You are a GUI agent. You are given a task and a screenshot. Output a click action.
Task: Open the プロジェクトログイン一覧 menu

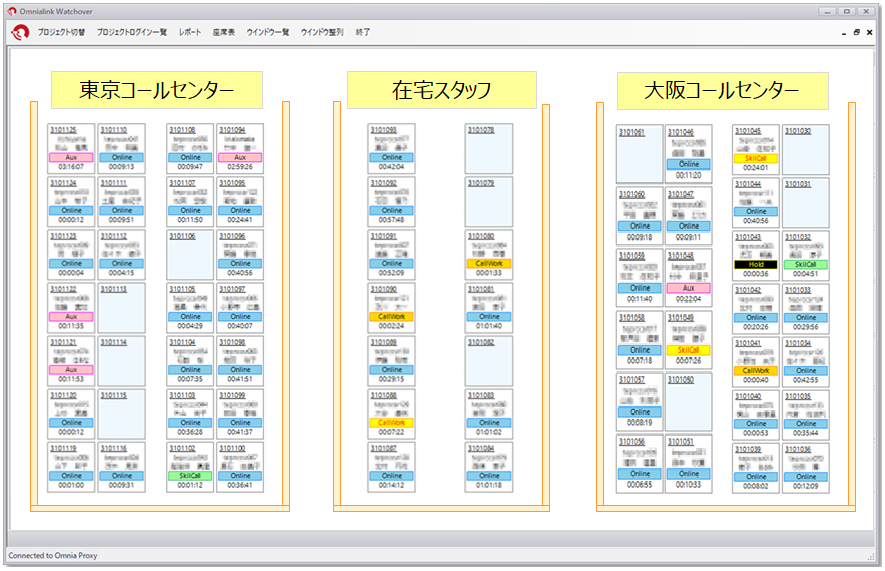132,32
